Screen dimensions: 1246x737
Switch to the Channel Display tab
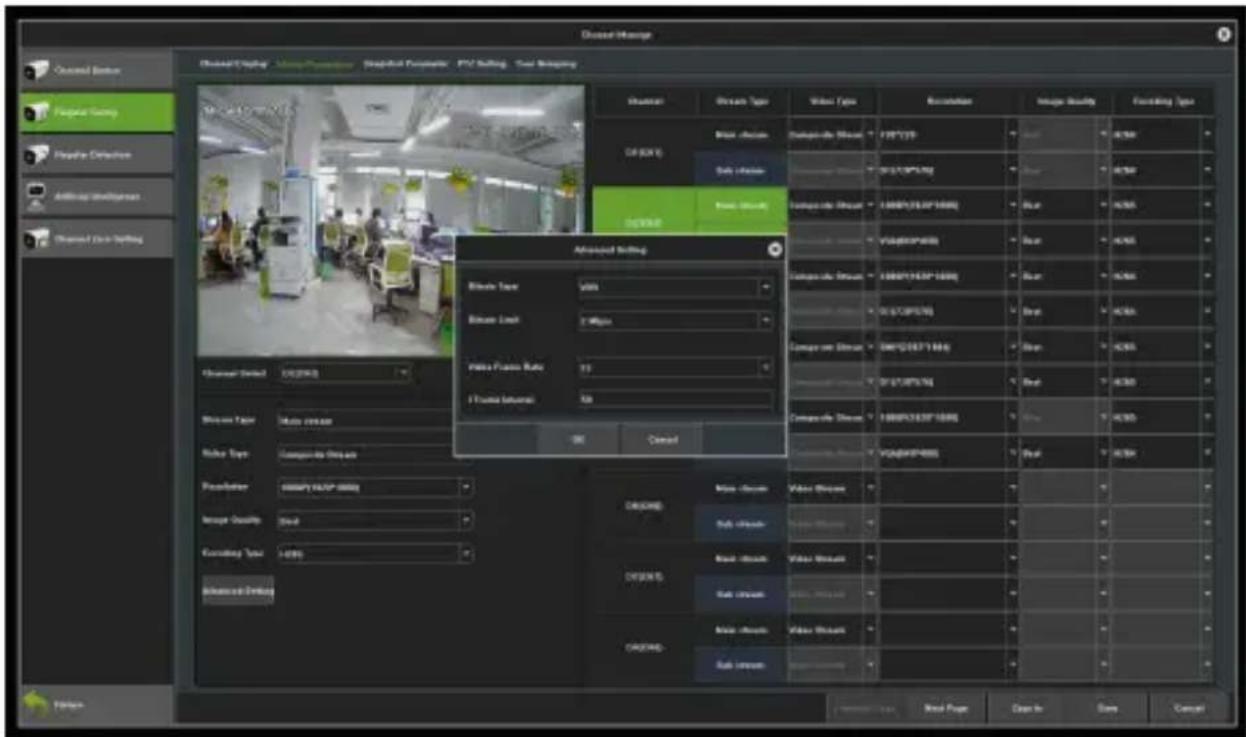[x=234, y=64]
